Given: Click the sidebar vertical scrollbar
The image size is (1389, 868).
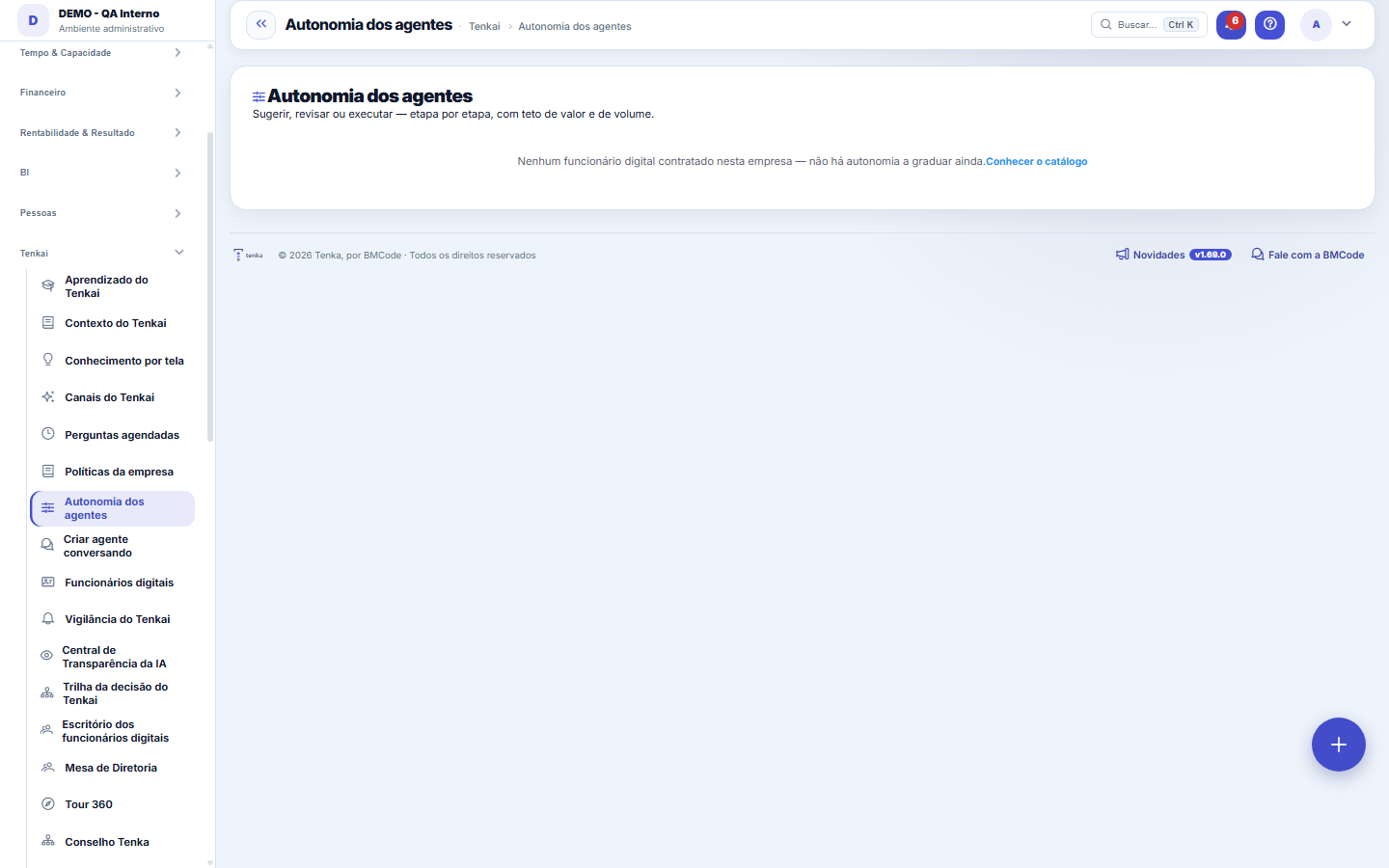Looking at the screenshot, I should [x=210, y=287].
